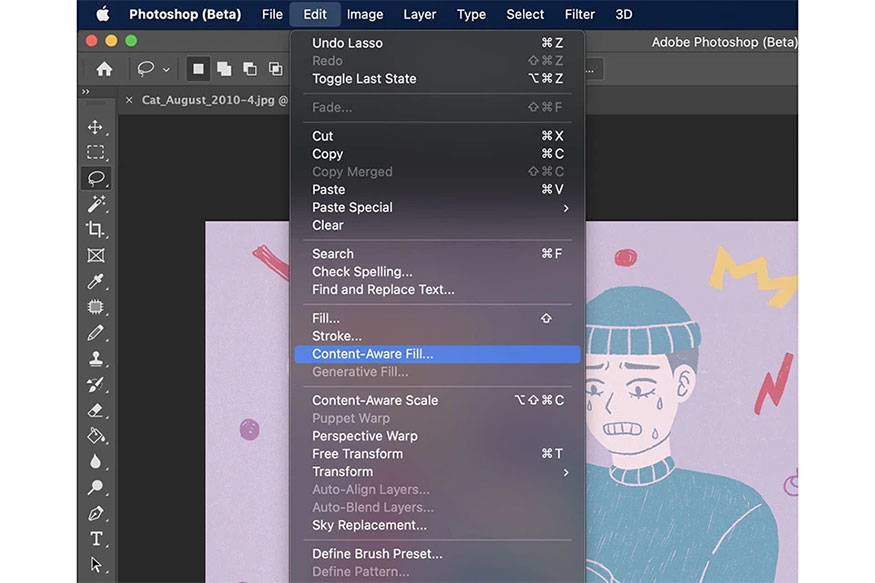Image resolution: width=875 pixels, height=583 pixels.
Task: Select the Eraser tool
Action: (x=95, y=410)
